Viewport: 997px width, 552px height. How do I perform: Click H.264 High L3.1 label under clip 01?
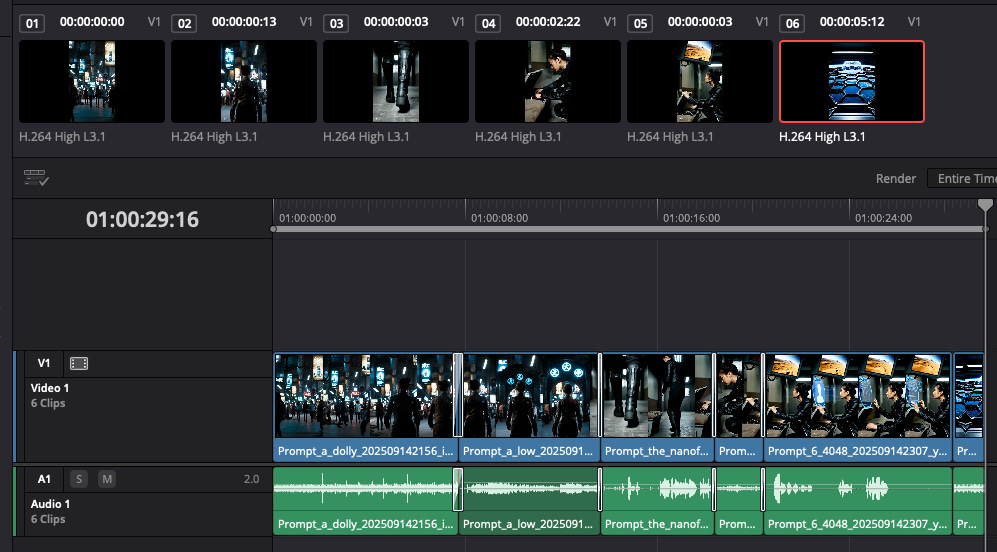point(62,137)
